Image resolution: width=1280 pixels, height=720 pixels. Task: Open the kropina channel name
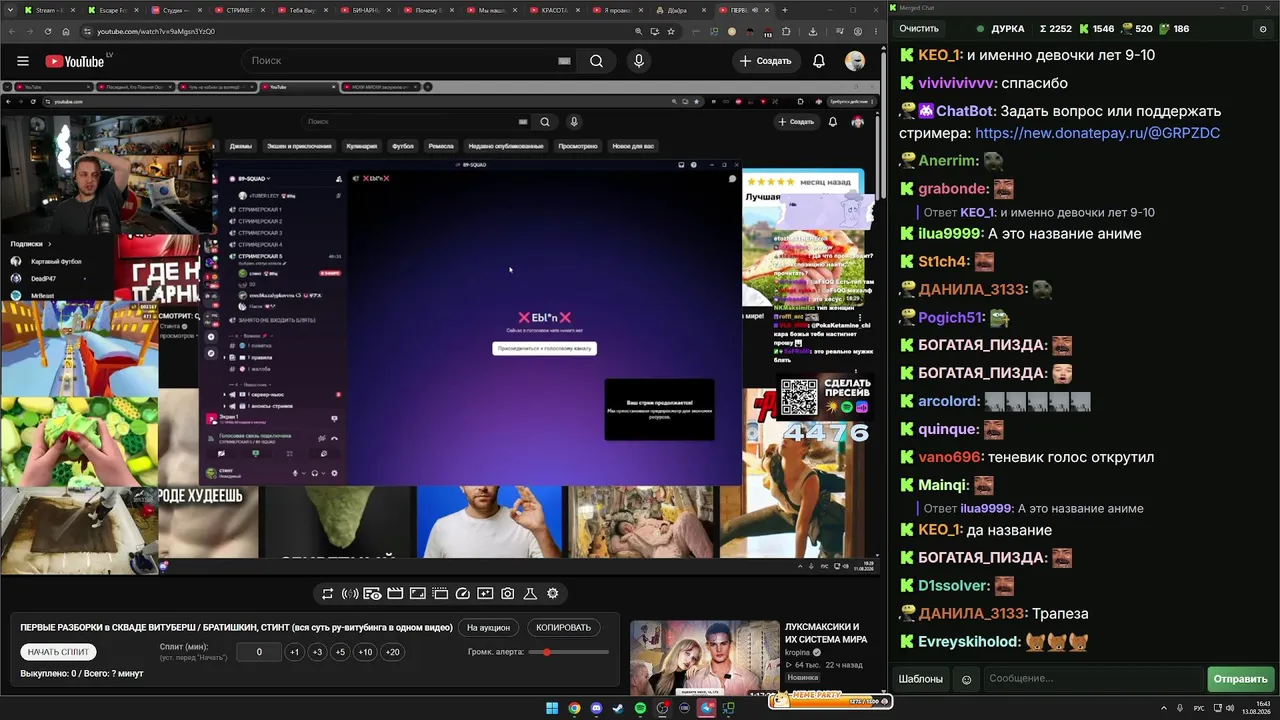798,652
